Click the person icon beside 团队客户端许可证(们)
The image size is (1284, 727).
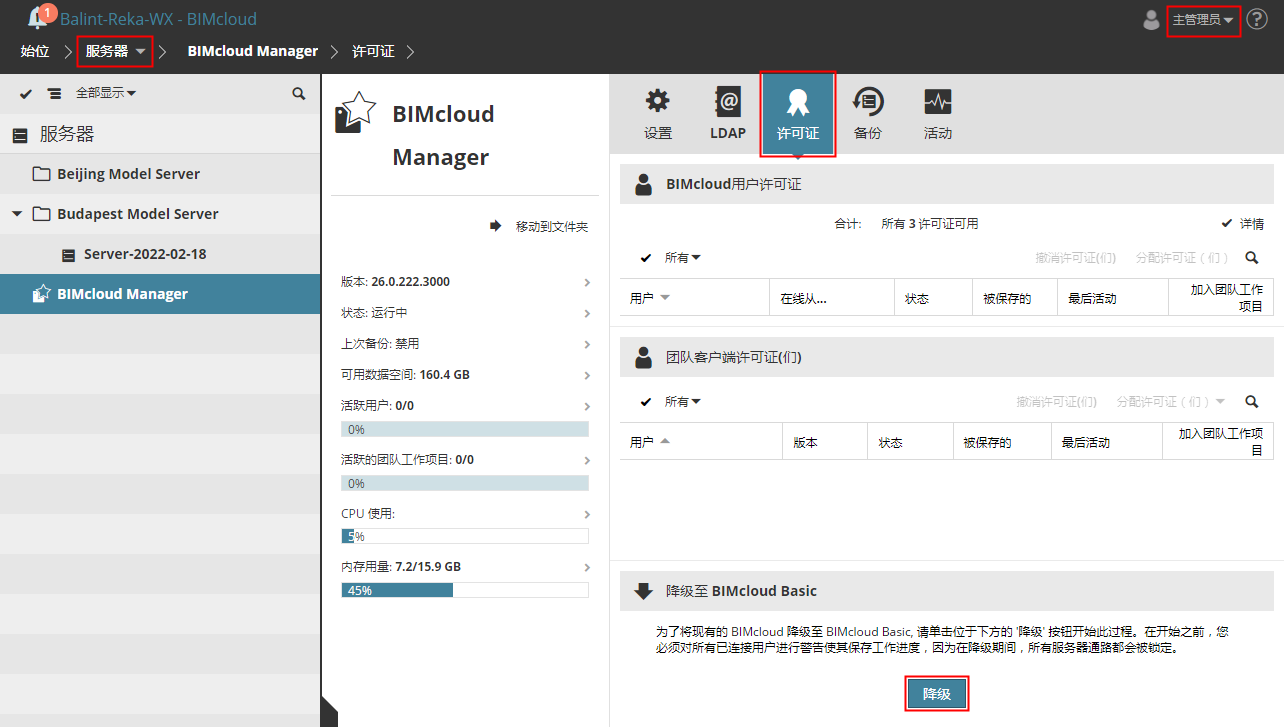tap(644, 357)
